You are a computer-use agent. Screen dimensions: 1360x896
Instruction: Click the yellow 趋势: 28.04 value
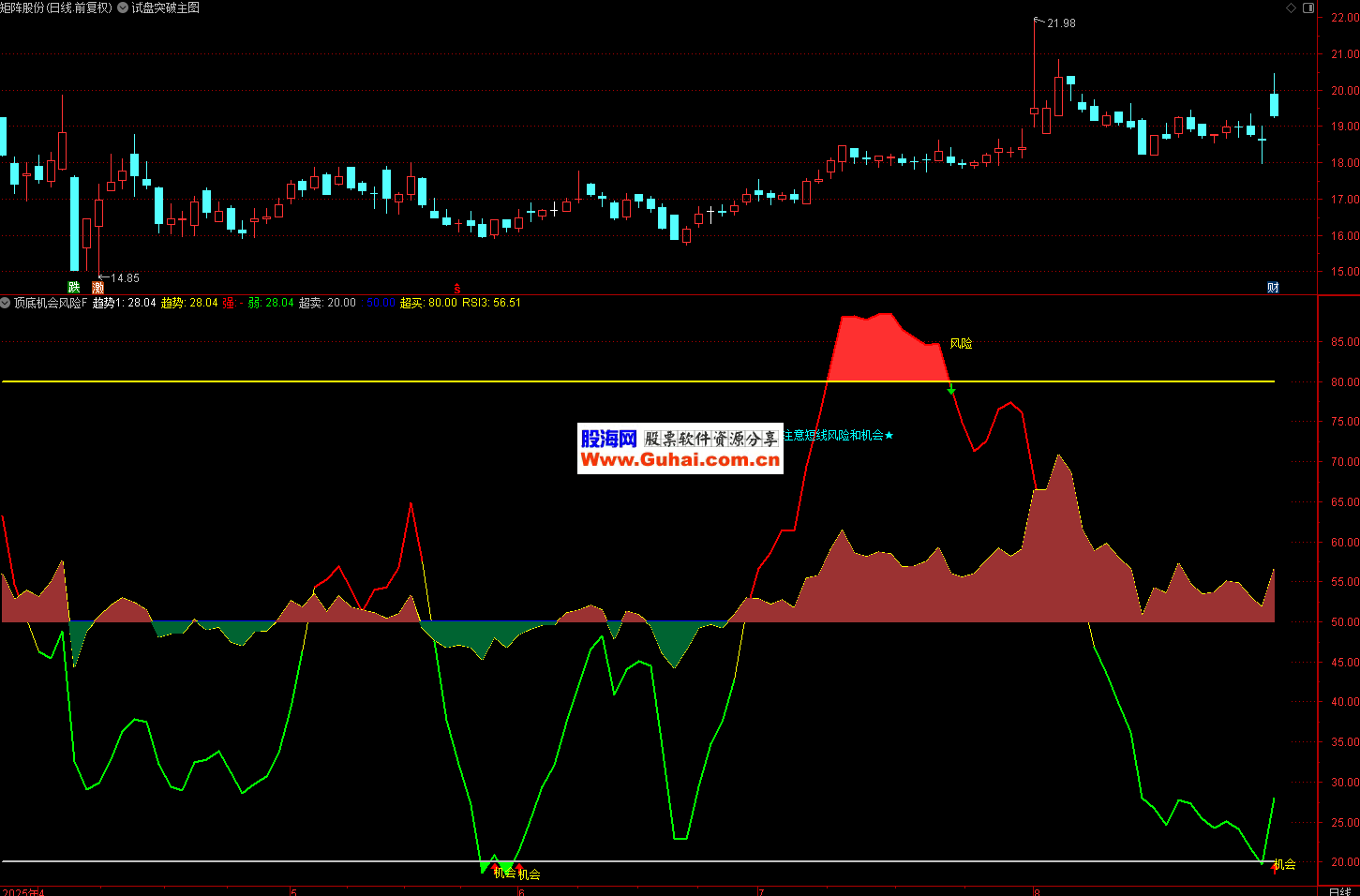click(x=189, y=303)
